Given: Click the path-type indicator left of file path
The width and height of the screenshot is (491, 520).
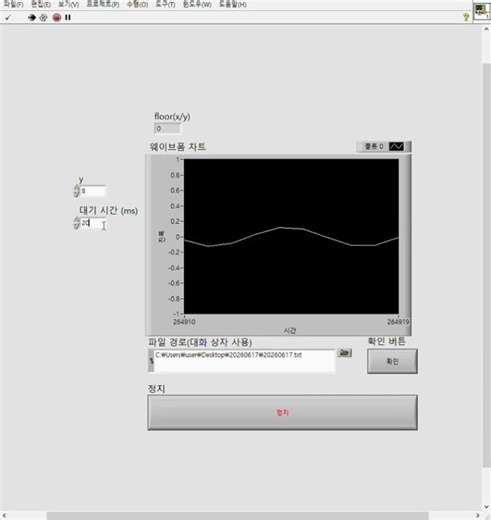Looking at the screenshot, I should click(x=151, y=361).
